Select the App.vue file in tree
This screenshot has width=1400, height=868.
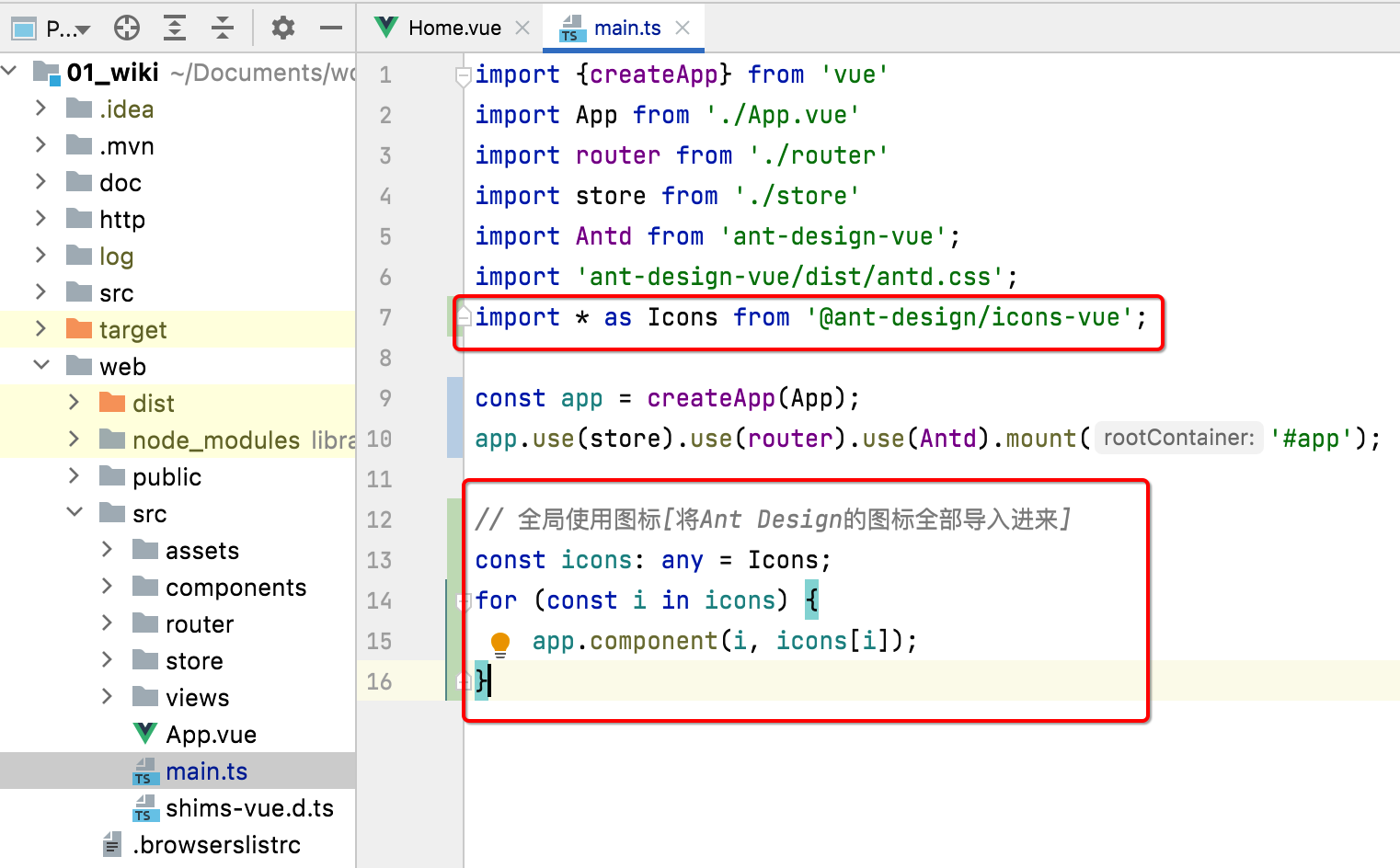pos(211,734)
